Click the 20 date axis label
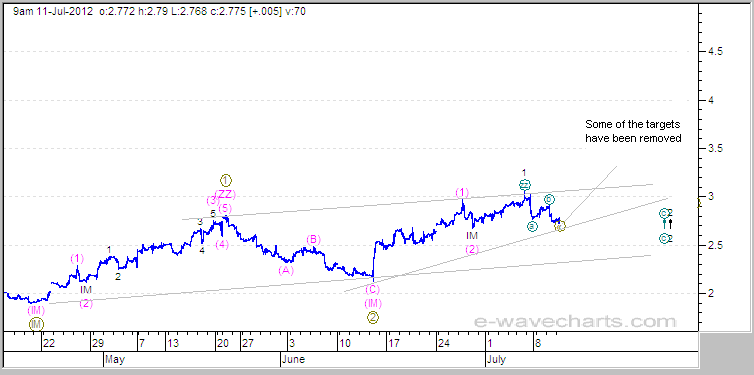 click(223, 343)
